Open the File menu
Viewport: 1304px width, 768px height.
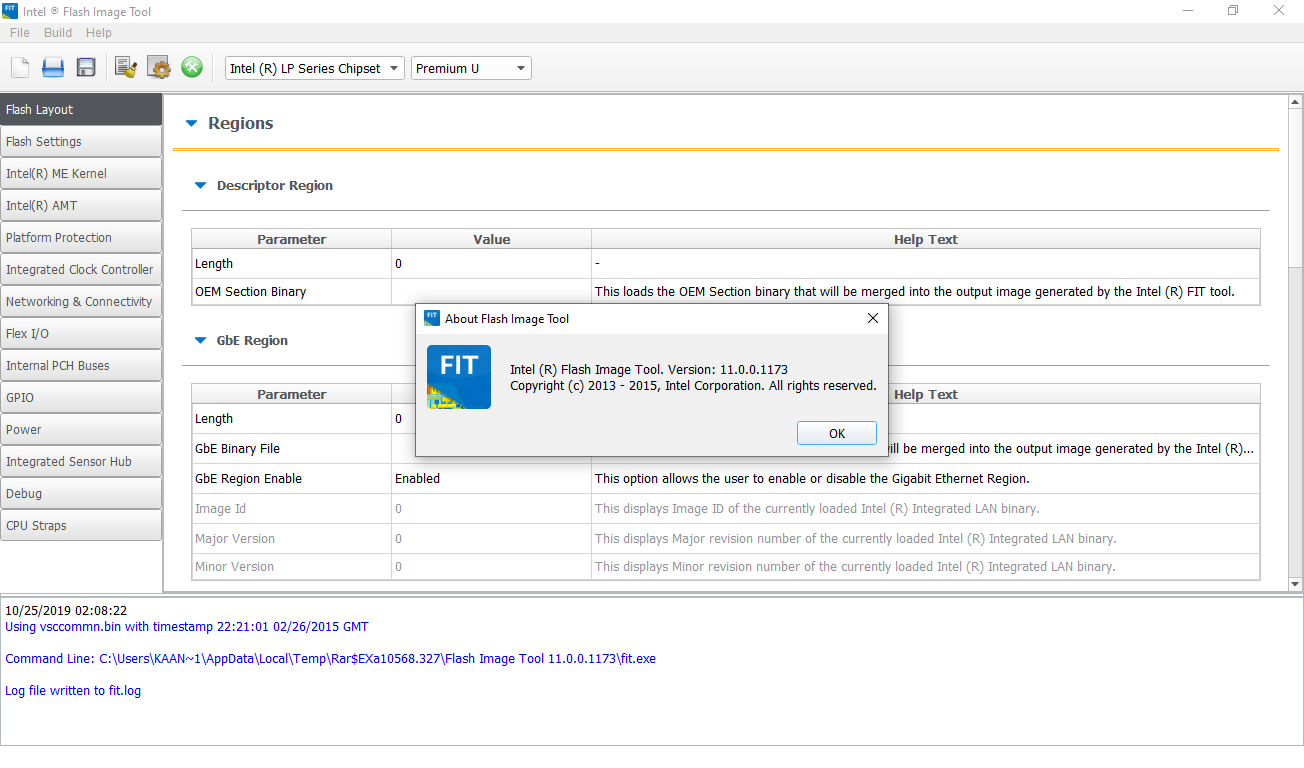pyautogui.click(x=20, y=33)
